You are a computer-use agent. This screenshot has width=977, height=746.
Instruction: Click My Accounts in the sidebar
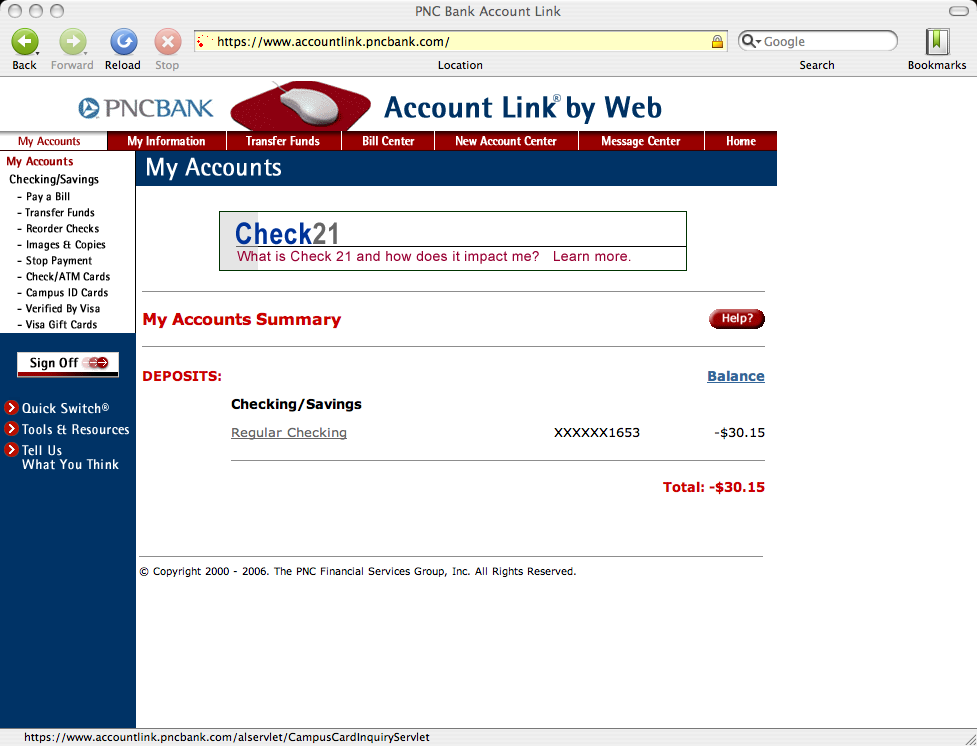pyautogui.click(x=40, y=161)
